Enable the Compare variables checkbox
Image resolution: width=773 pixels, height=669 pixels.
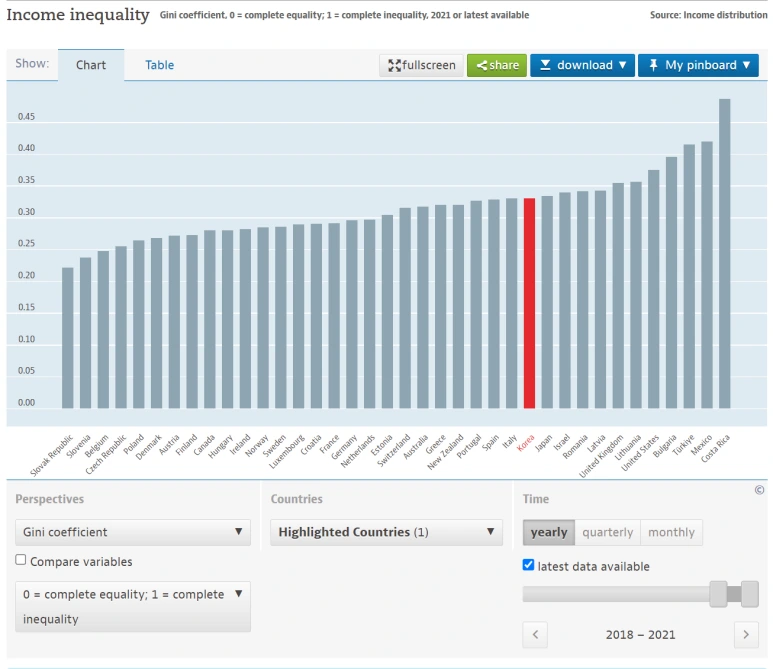coord(21,560)
